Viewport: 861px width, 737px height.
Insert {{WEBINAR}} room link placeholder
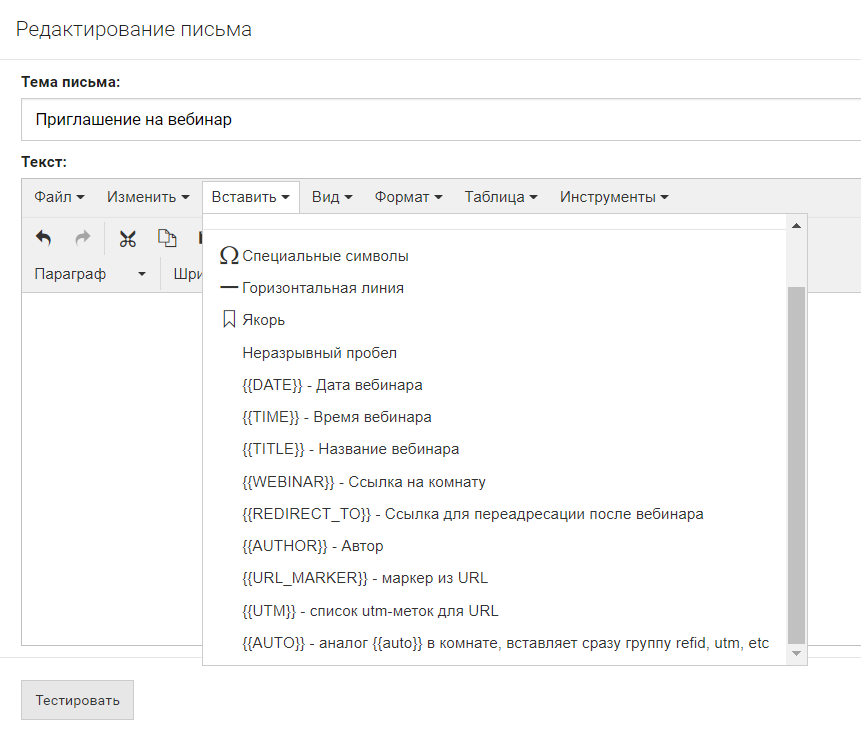point(364,482)
